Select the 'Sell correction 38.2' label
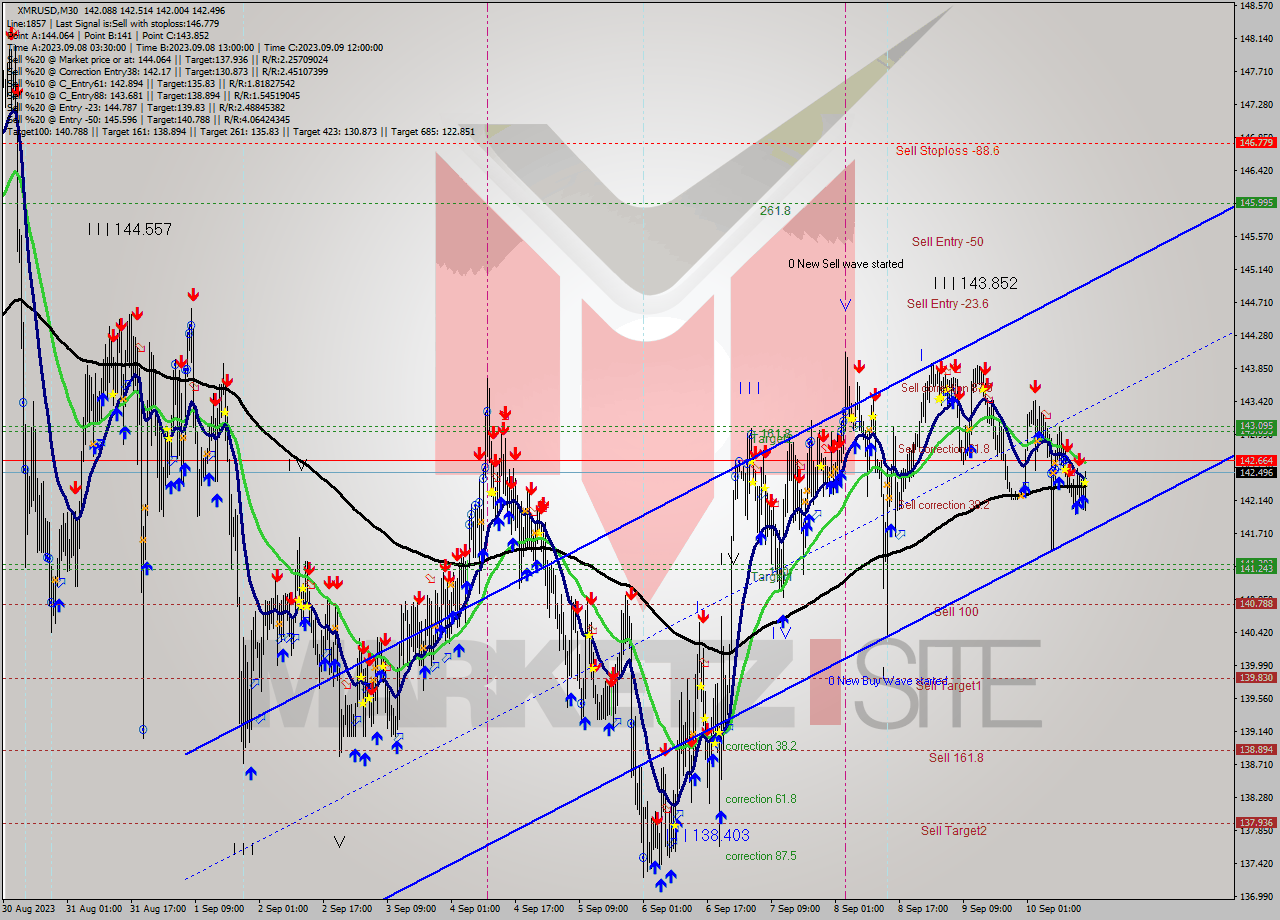Image resolution: width=1280 pixels, height=920 pixels. coord(944,506)
